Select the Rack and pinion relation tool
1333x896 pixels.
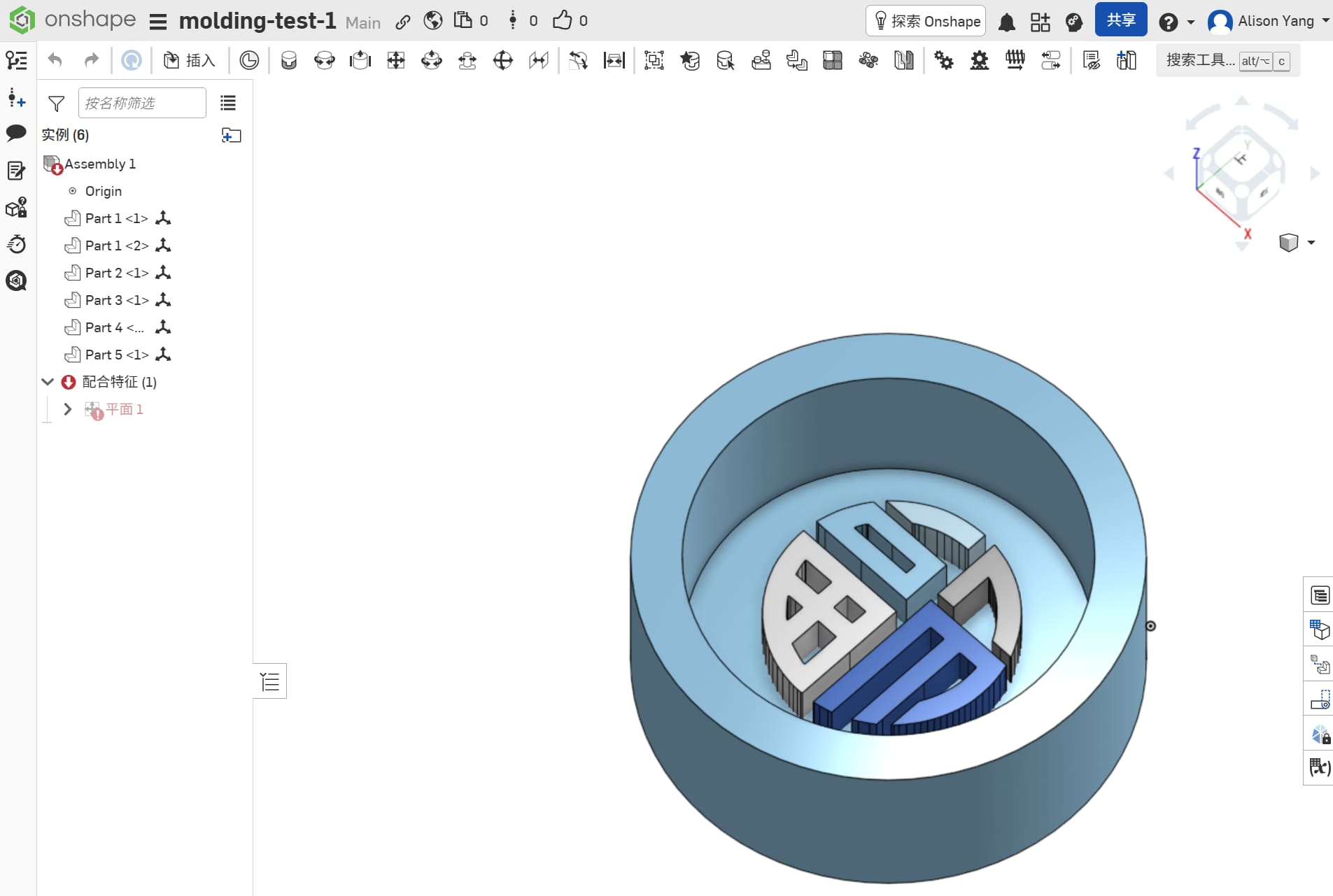coord(980,60)
